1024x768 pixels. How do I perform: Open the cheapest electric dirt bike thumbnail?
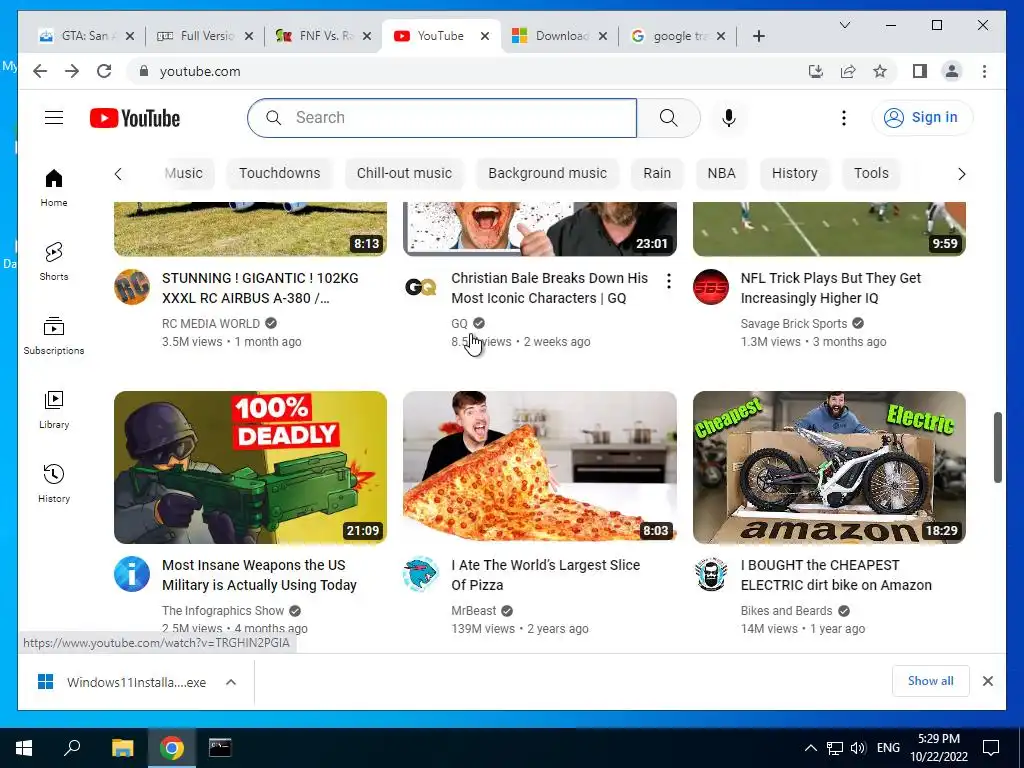tap(829, 468)
